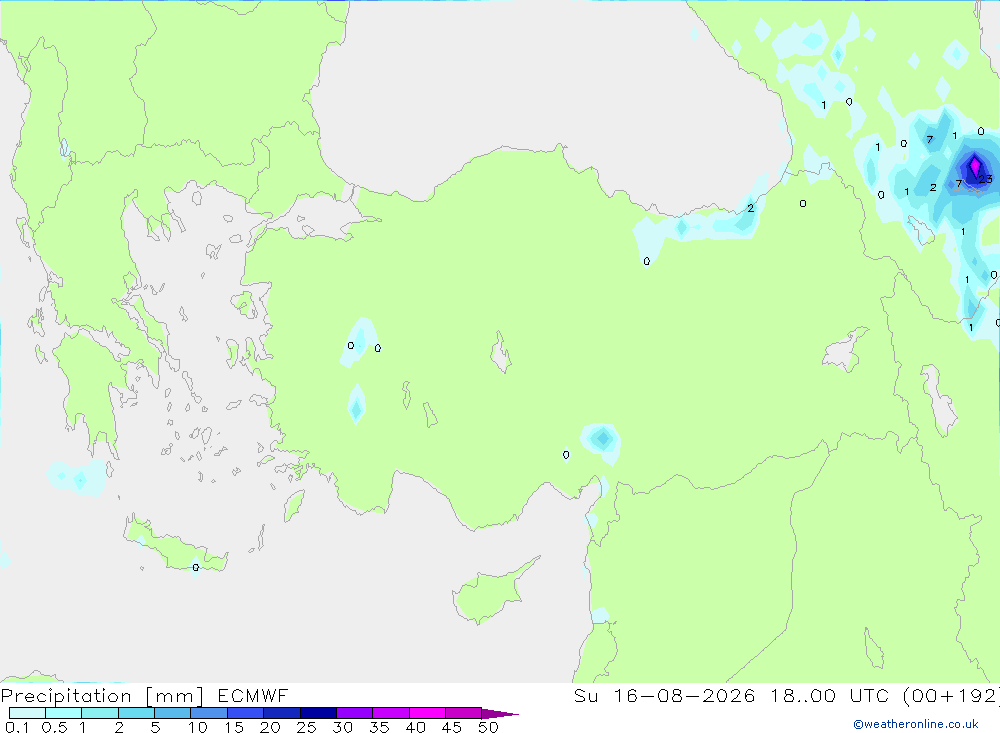Open the weatheronline.co.uk copyright link
The height and width of the screenshot is (733, 1000).
916,724
